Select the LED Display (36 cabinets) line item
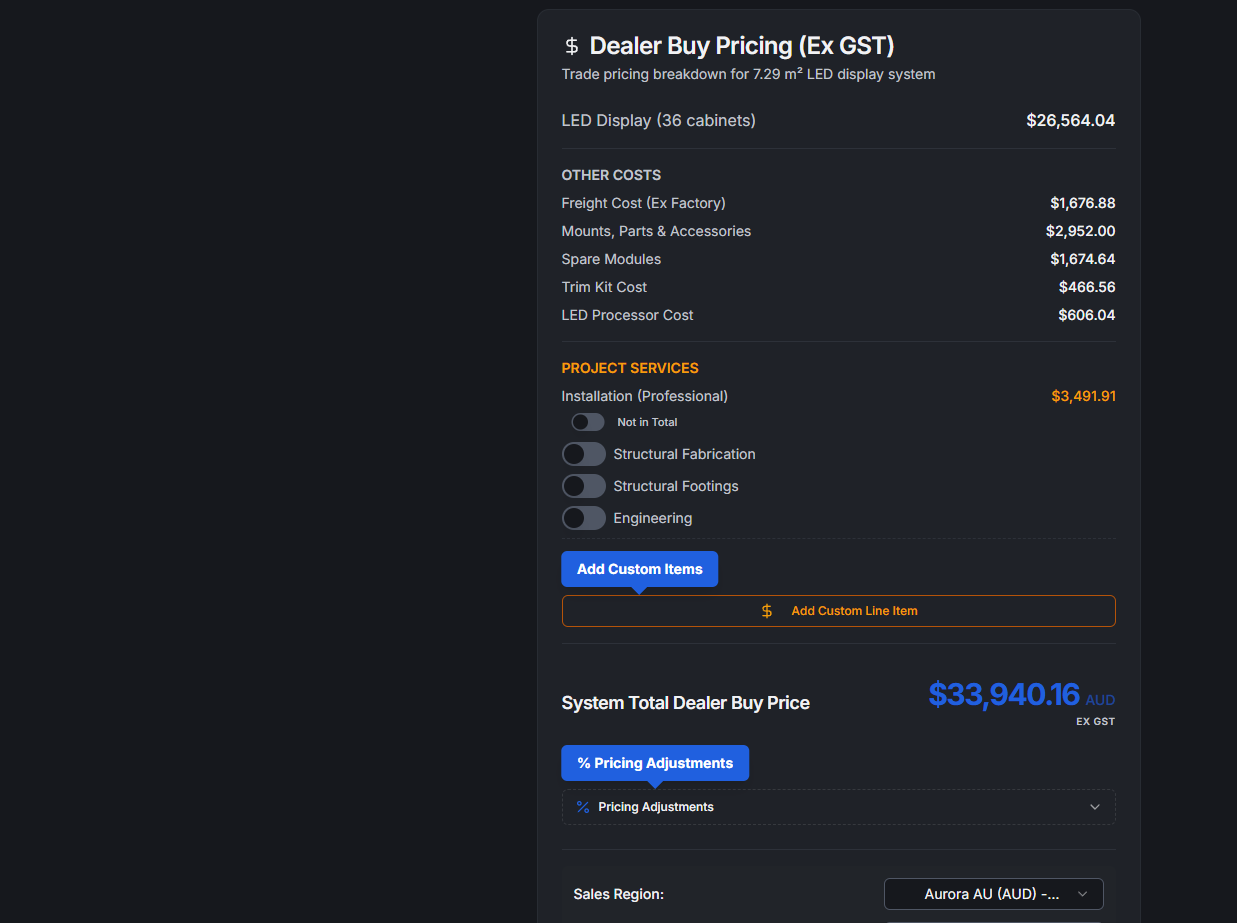 click(658, 120)
